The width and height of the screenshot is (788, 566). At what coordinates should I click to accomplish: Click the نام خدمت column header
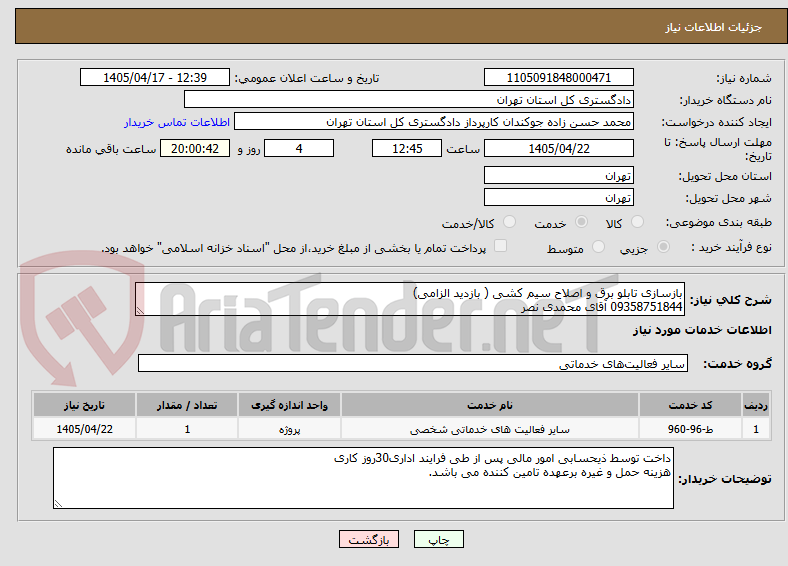click(489, 405)
